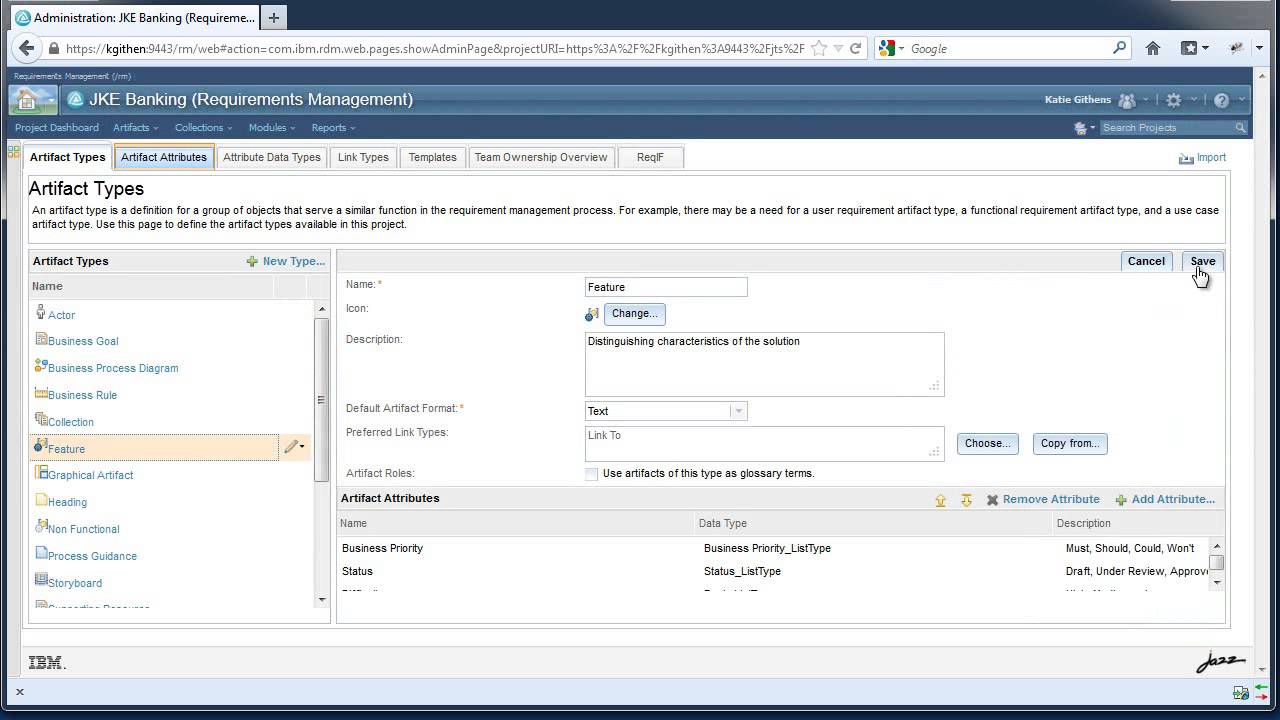The image size is (1280, 720).
Task: Click the Copy from... button
Action: (1069, 443)
